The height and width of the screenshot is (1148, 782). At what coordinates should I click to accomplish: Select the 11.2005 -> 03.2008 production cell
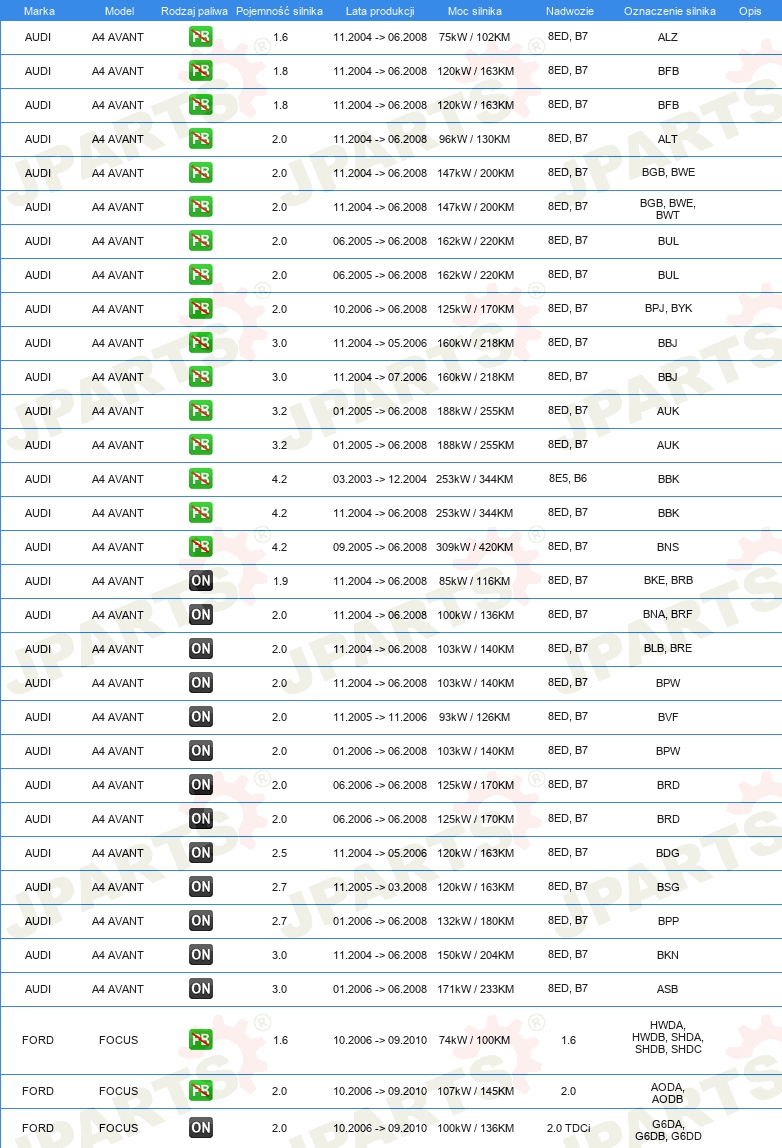380,887
